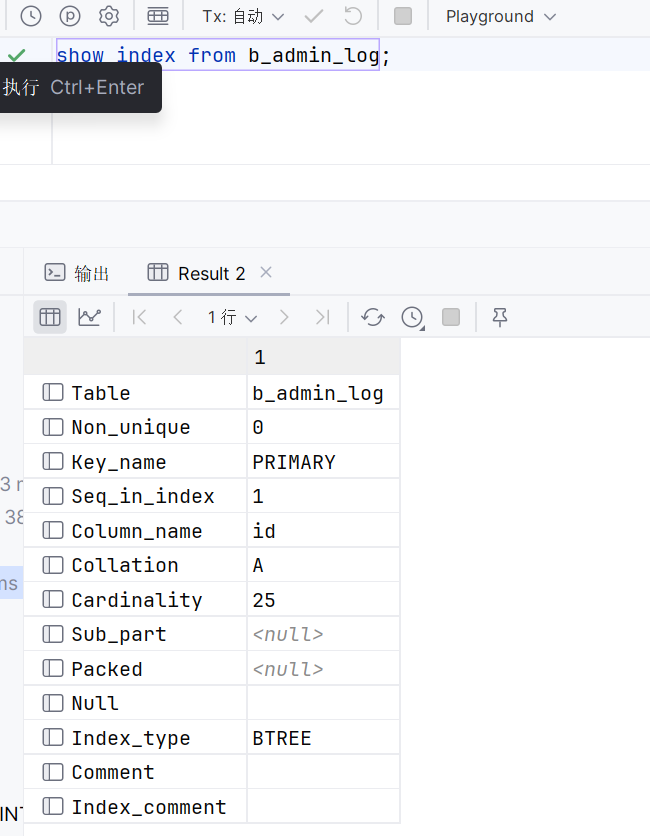Go to next page of results
This screenshot has width=650, height=836.
(284, 317)
